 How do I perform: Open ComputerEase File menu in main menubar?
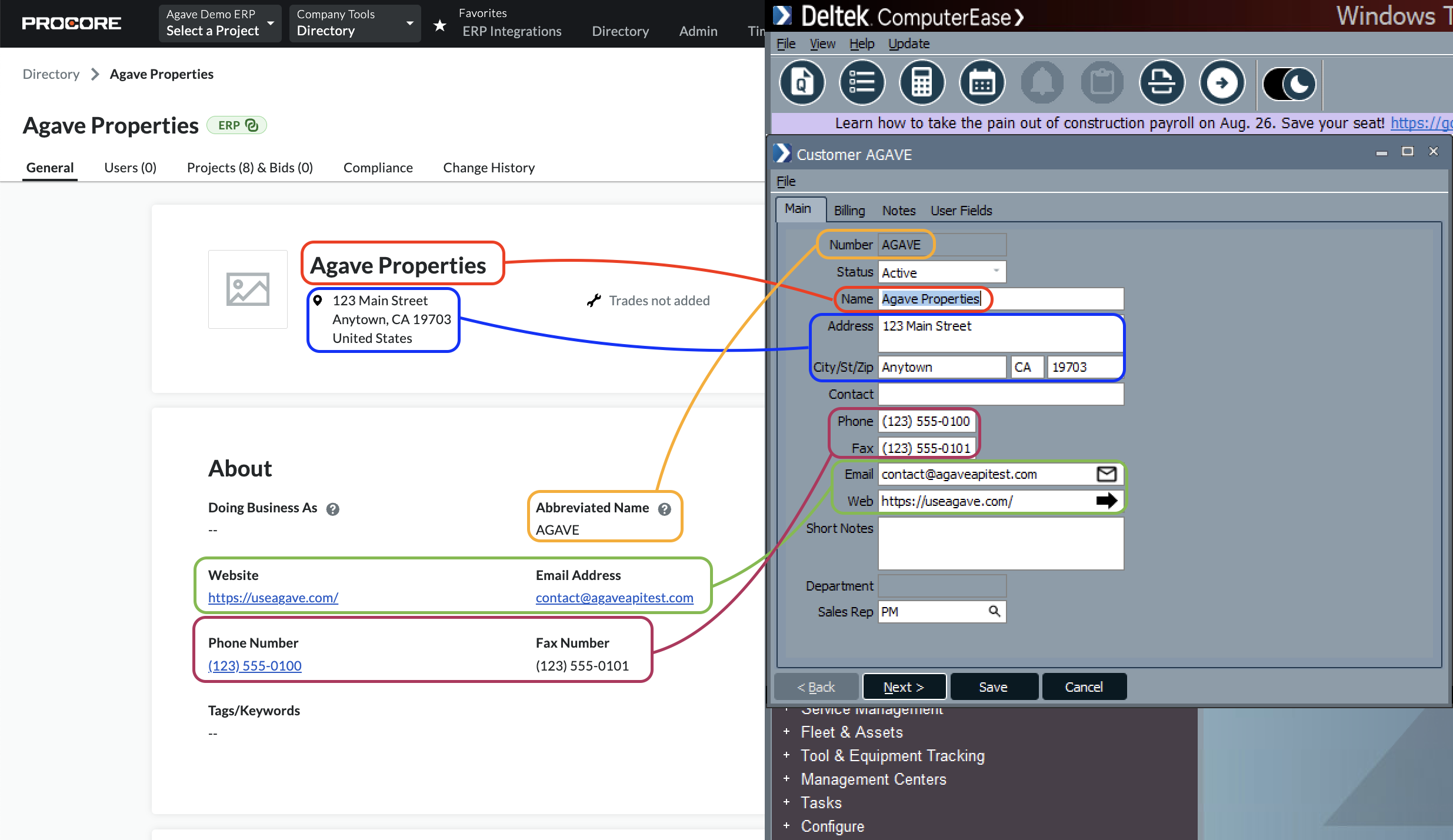[786, 44]
